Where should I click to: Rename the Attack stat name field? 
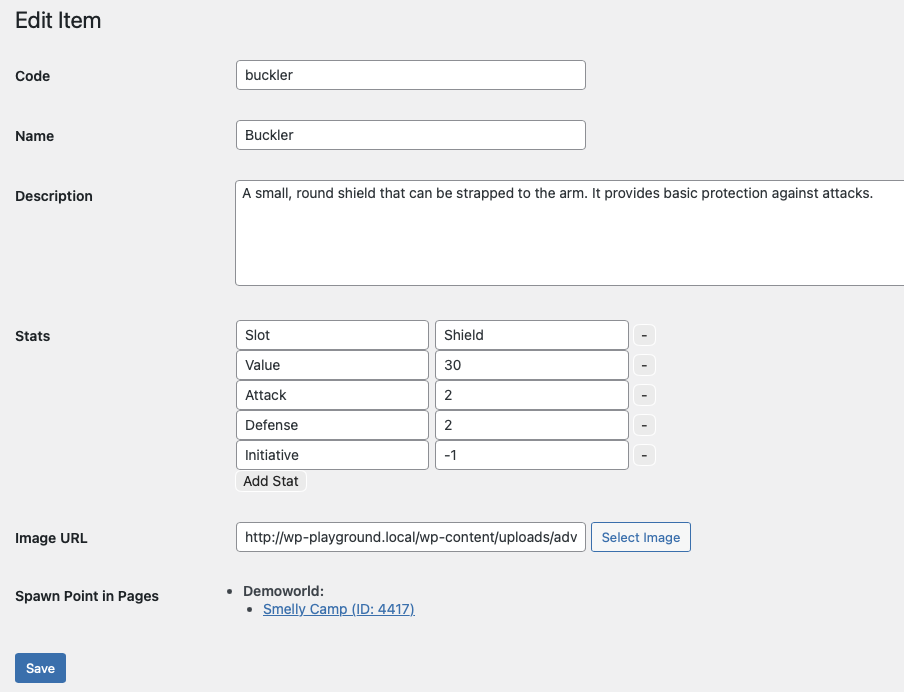[x=332, y=395]
